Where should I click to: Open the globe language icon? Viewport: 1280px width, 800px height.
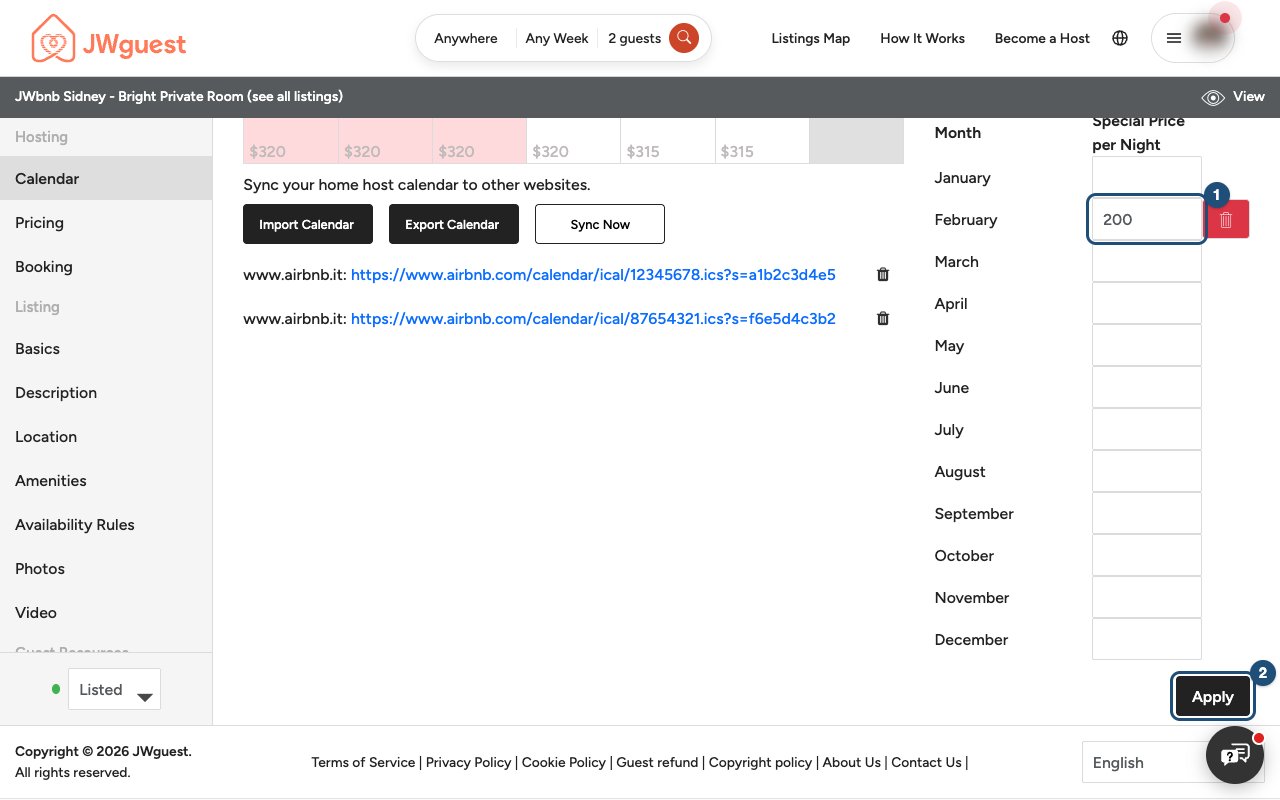1120,38
